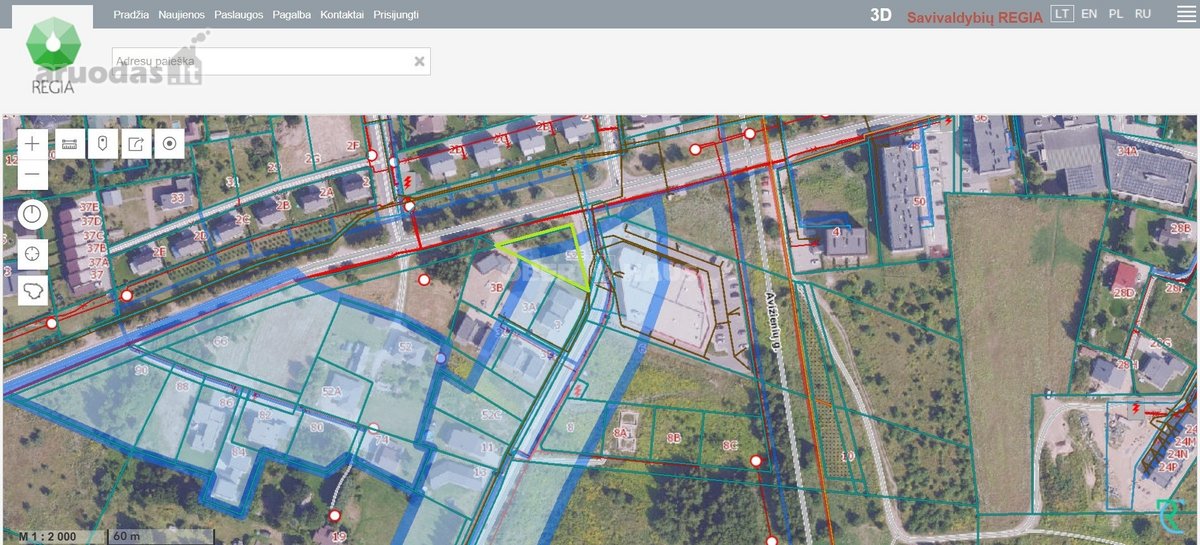This screenshot has height=545, width=1200.
Task: Zoom out the map with minus button
Action: coord(33,174)
